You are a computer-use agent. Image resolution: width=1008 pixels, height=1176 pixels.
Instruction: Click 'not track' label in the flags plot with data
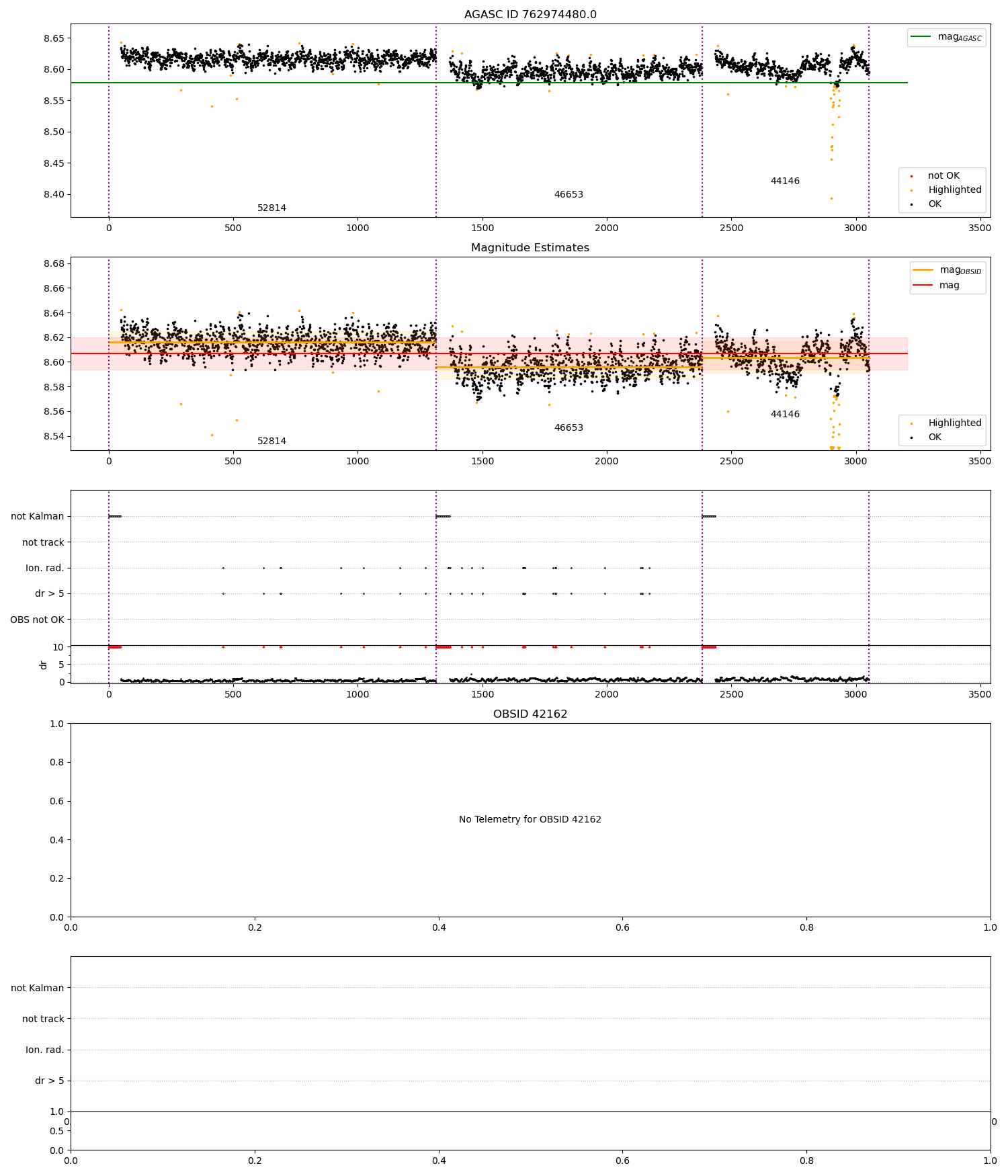tap(43, 542)
